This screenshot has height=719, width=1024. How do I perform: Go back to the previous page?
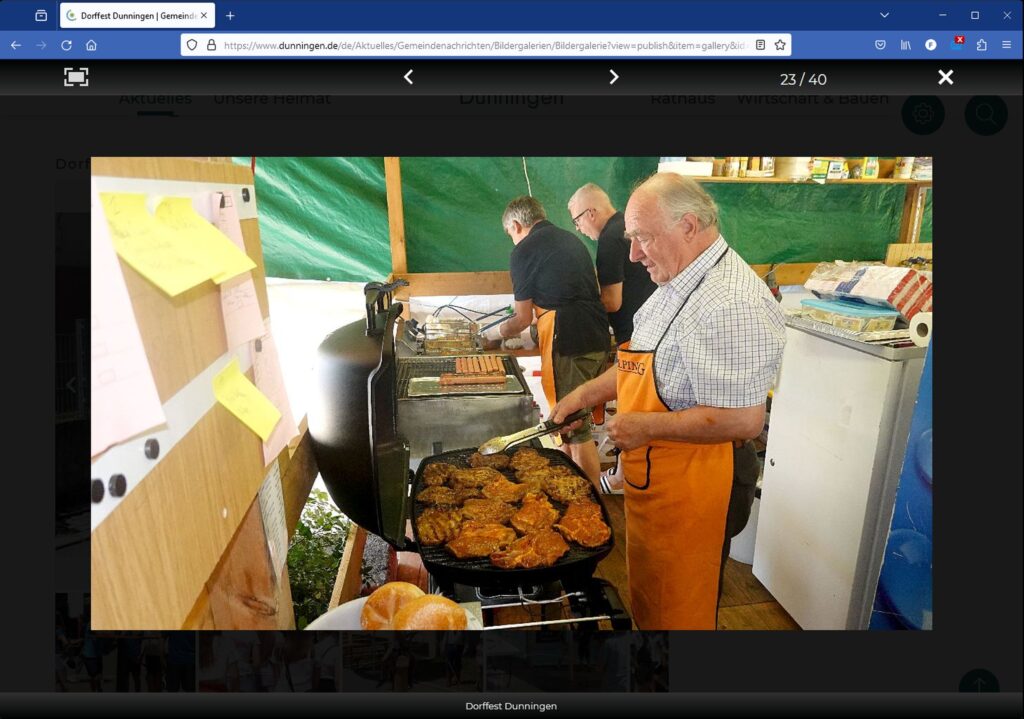click(15, 45)
